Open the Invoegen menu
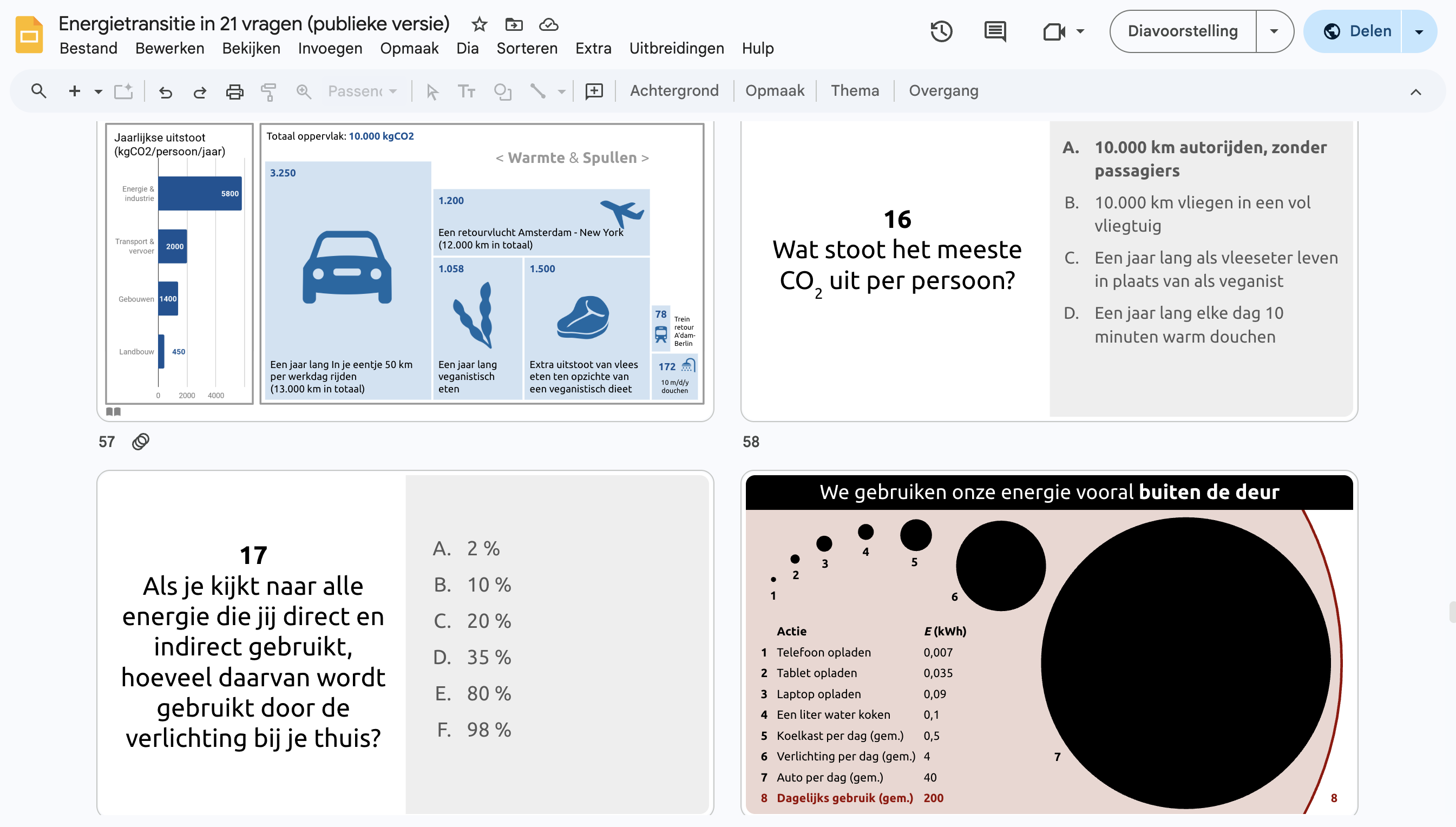Viewport: 1456px width, 827px height. coord(330,48)
